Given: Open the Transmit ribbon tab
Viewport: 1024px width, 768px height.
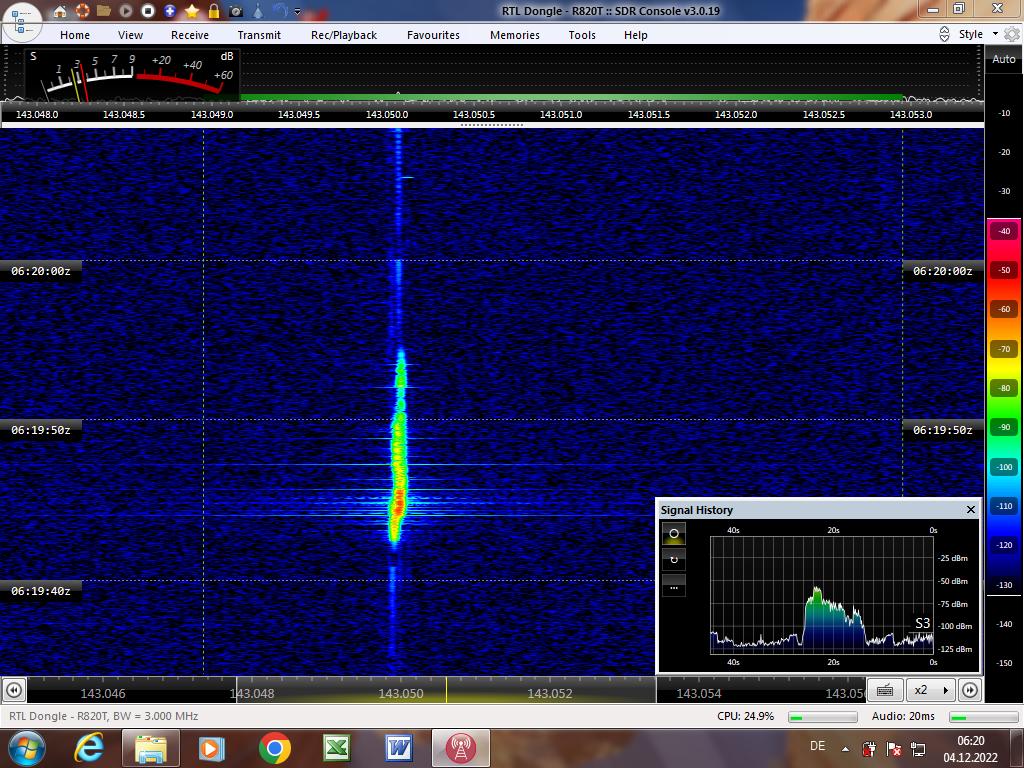Looking at the screenshot, I should [x=259, y=35].
